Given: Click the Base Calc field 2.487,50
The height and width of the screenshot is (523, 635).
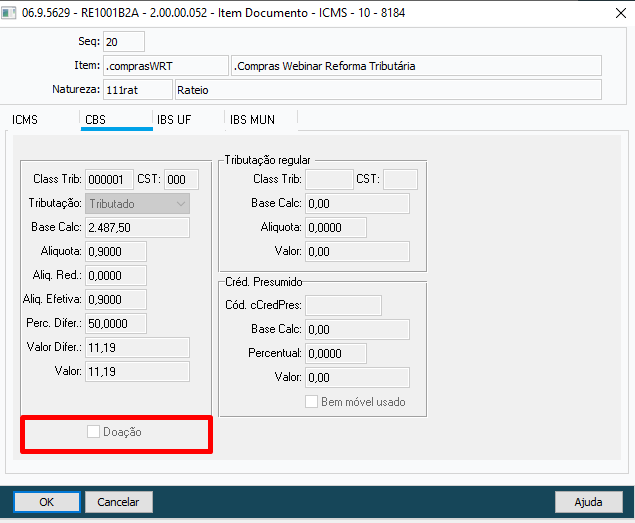Looking at the screenshot, I should pyautogui.click(x=137, y=228).
